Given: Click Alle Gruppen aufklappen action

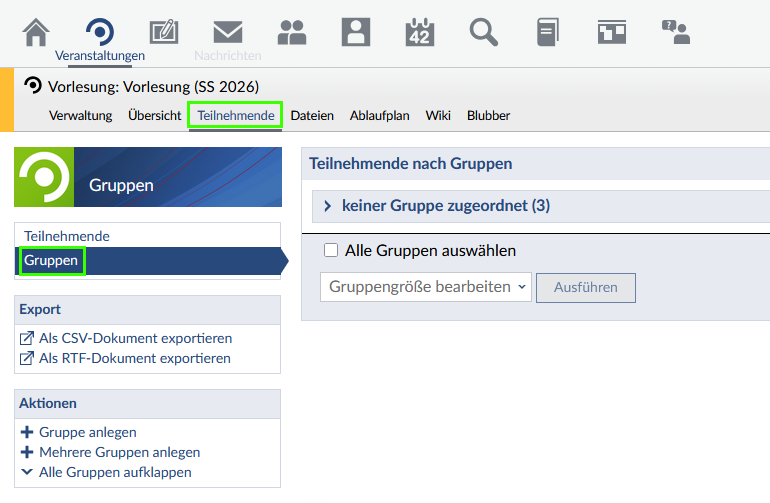Looking at the screenshot, I should point(114,472).
